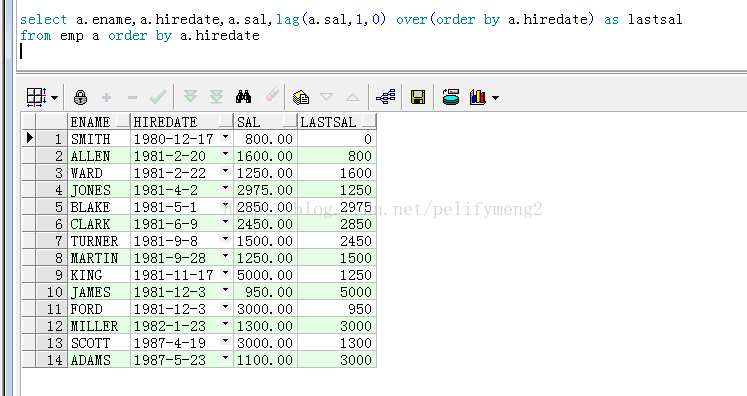Click the lock icon for edit data
Image resolution: width=747 pixels, height=396 pixels.
pos(81,98)
